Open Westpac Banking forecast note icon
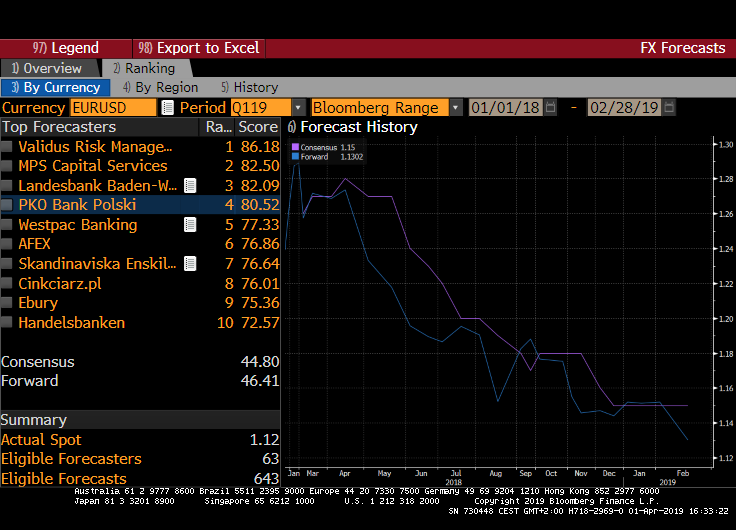 click(190, 225)
